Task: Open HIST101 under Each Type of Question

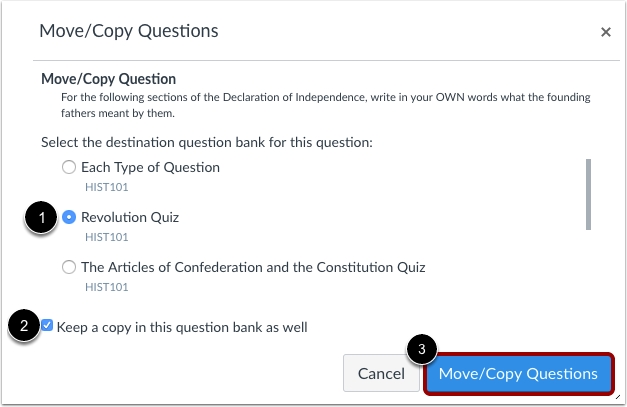Action: (107, 187)
